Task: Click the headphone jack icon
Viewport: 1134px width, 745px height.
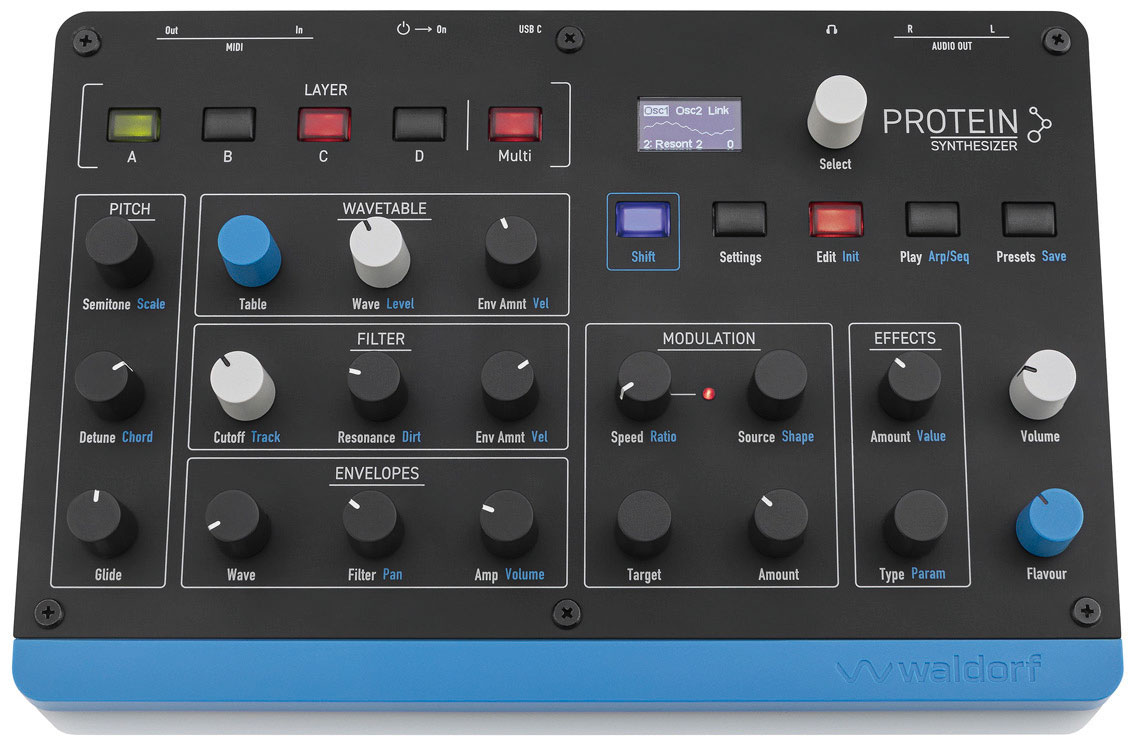Action: point(831,30)
